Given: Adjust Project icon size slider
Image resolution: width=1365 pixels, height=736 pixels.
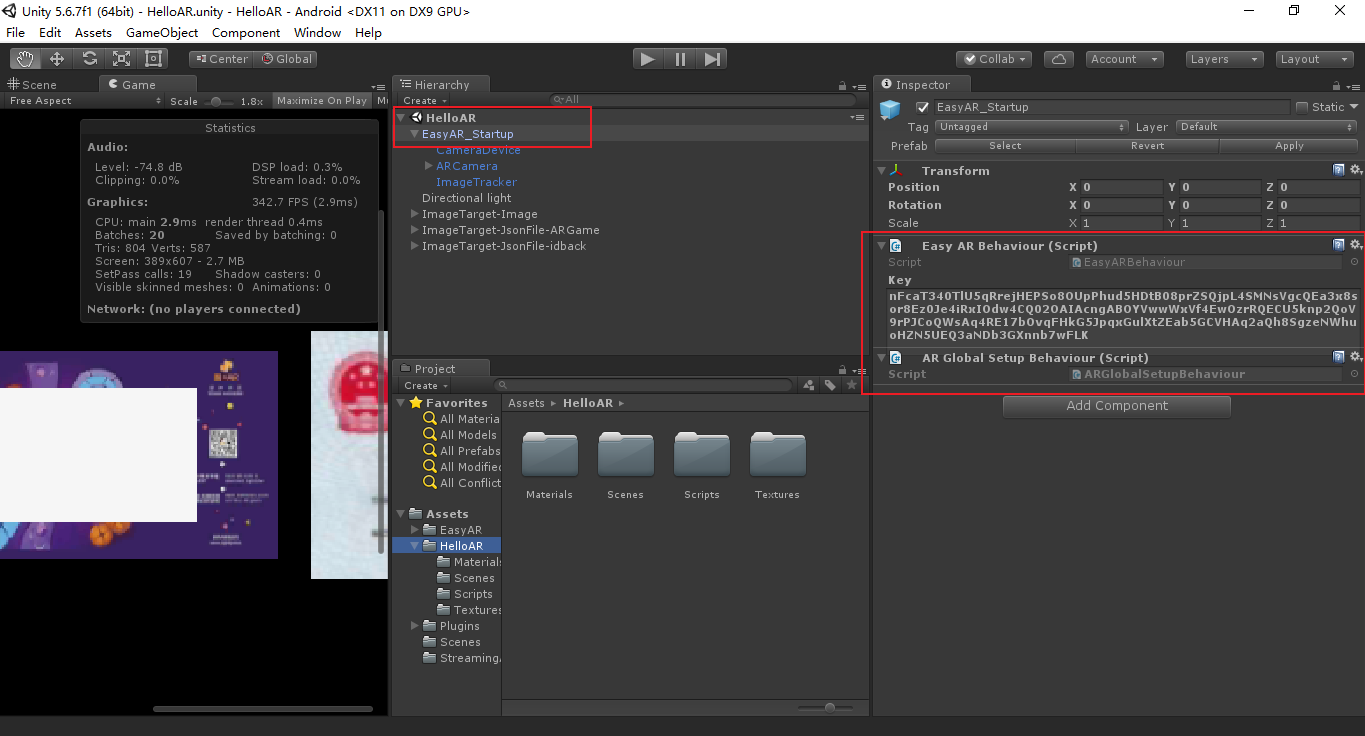Looking at the screenshot, I should pyautogui.click(x=826, y=708).
